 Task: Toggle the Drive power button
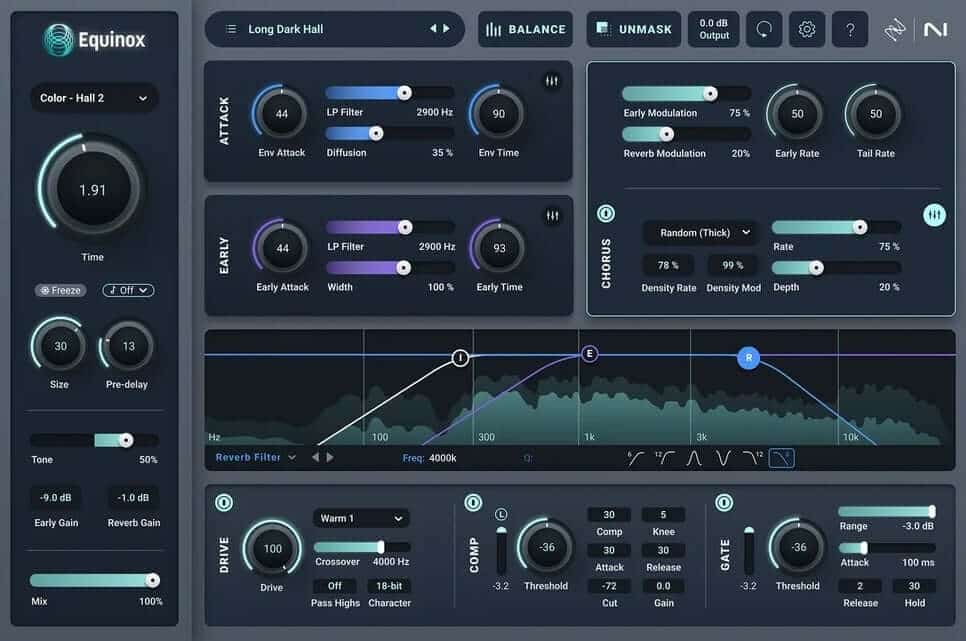click(x=224, y=503)
